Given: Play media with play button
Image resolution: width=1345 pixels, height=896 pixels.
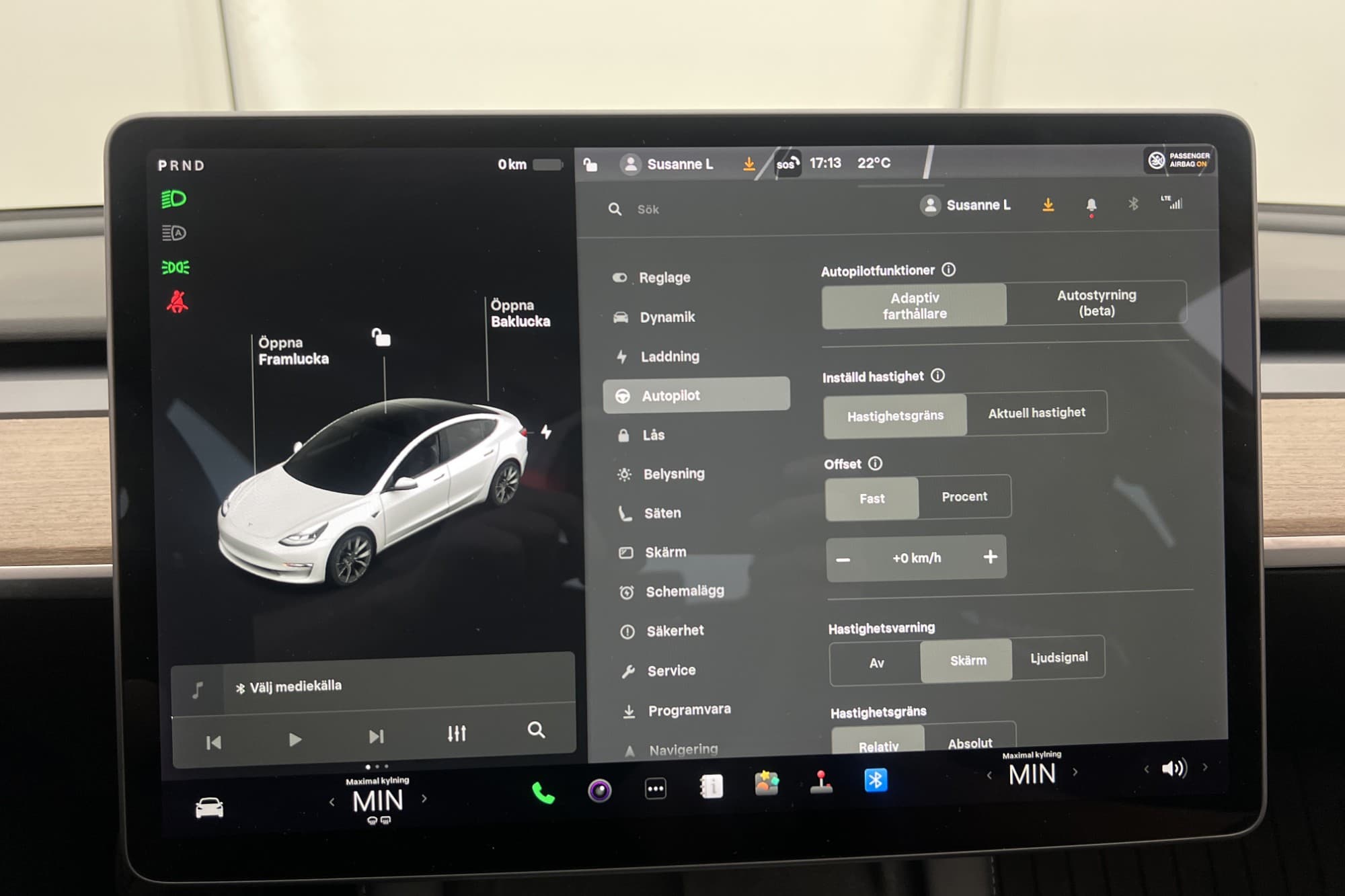Looking at the screenshot, I should tap(295, 740).
